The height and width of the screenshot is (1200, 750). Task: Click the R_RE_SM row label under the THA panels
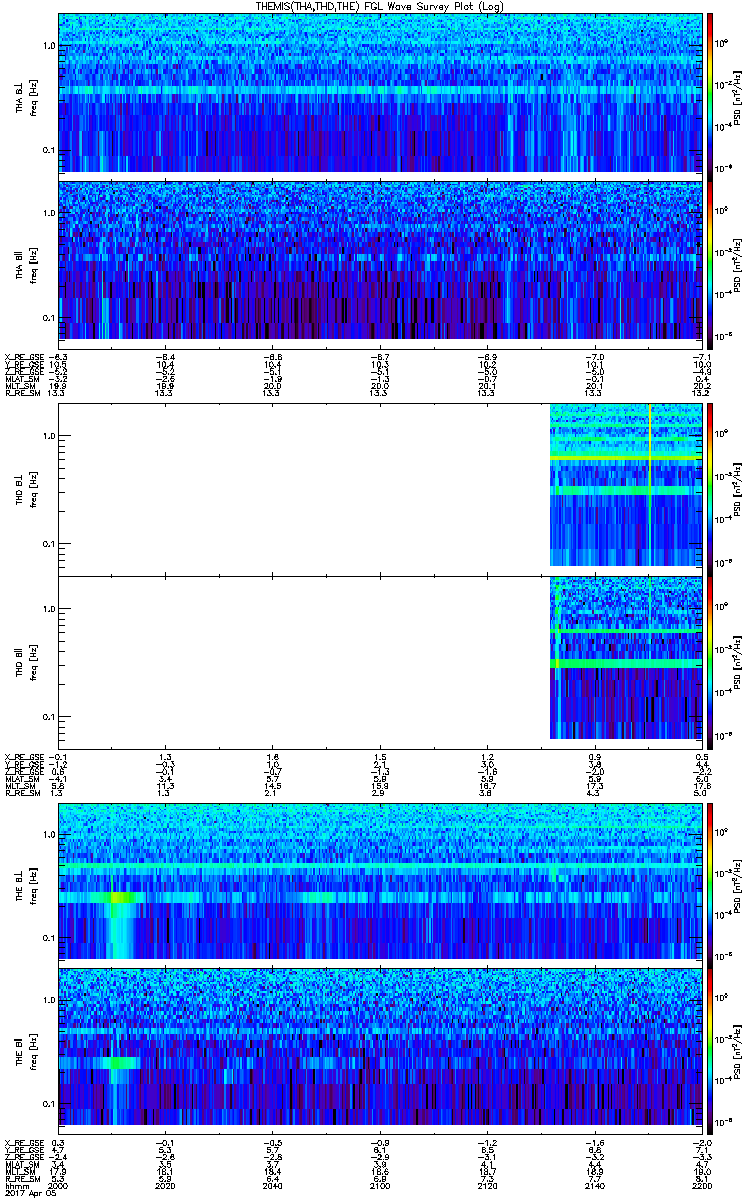click(x=21, y=394)
